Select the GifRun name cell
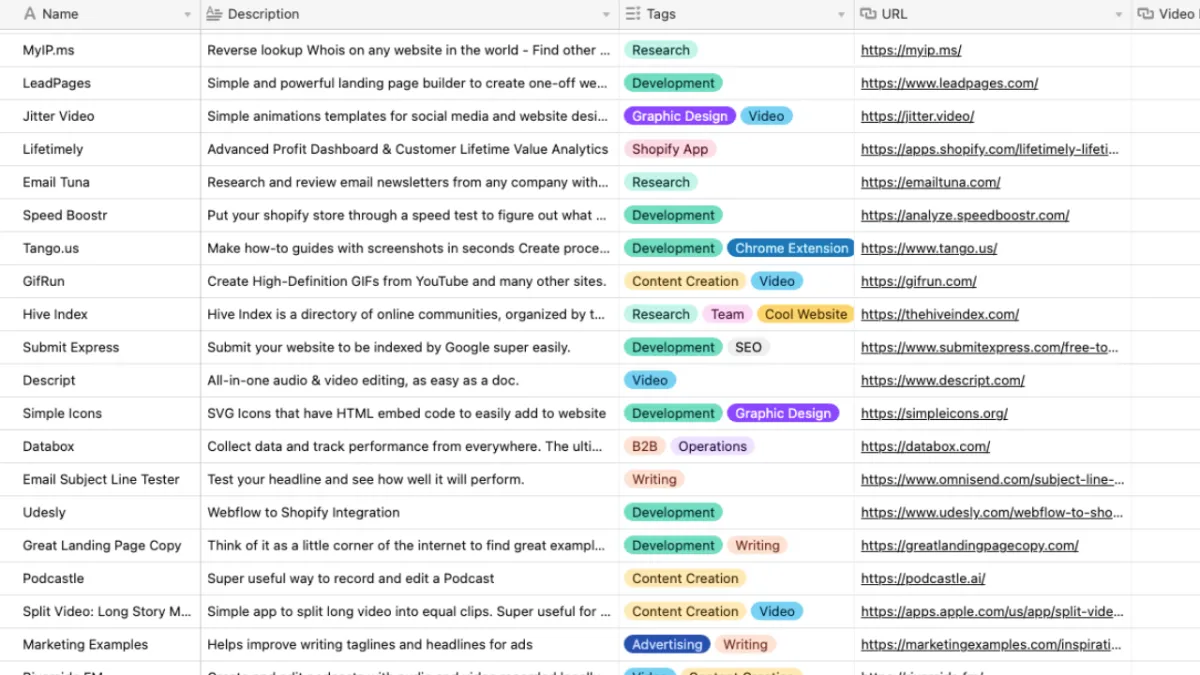Image resolution: width=1200 pixels, height=675 pixels. click(x=100, y=281)
